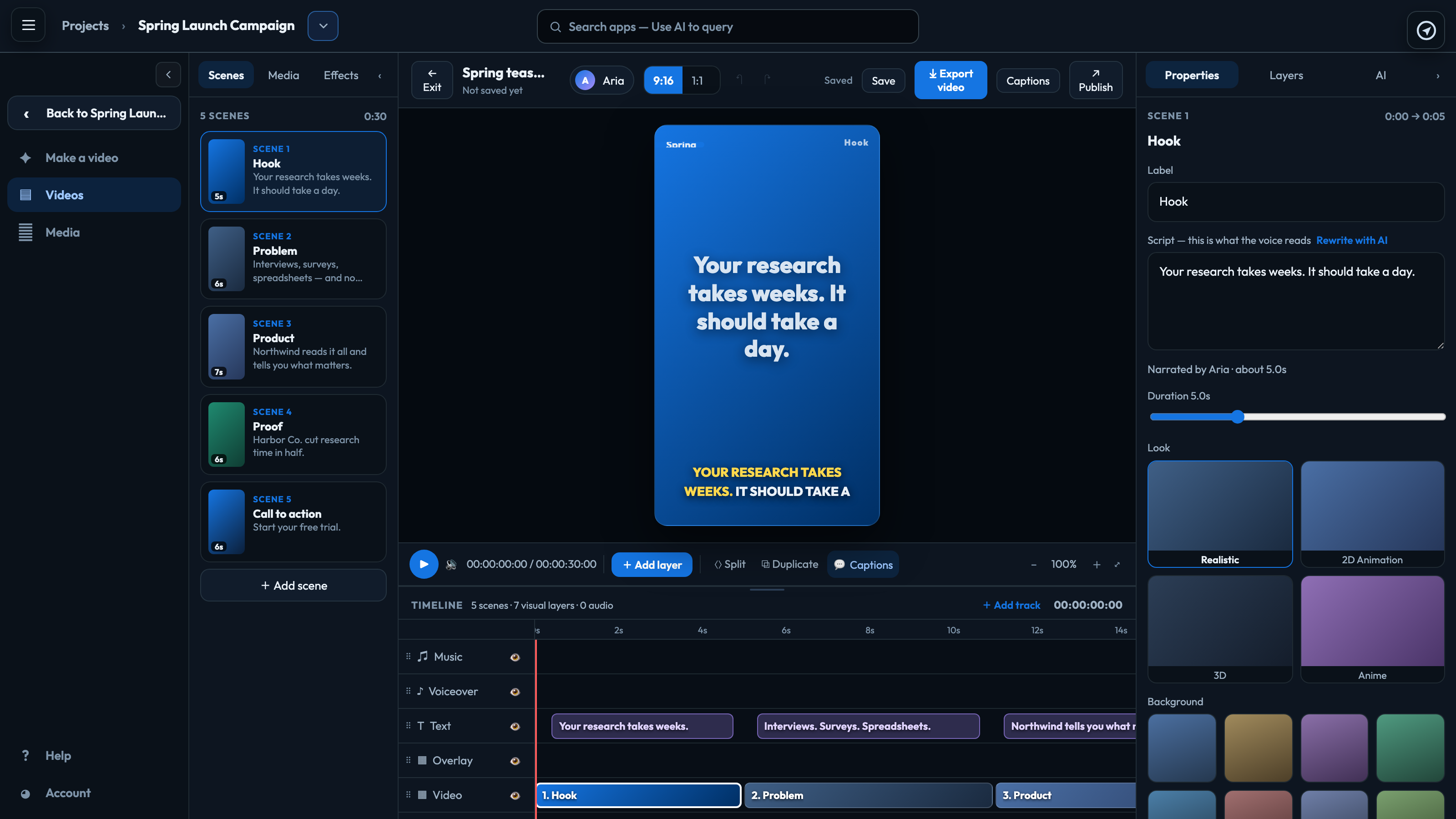This screenshot has height=819, width=1456.
Task: Toggle visibility of the Video track
Action: 515,795
